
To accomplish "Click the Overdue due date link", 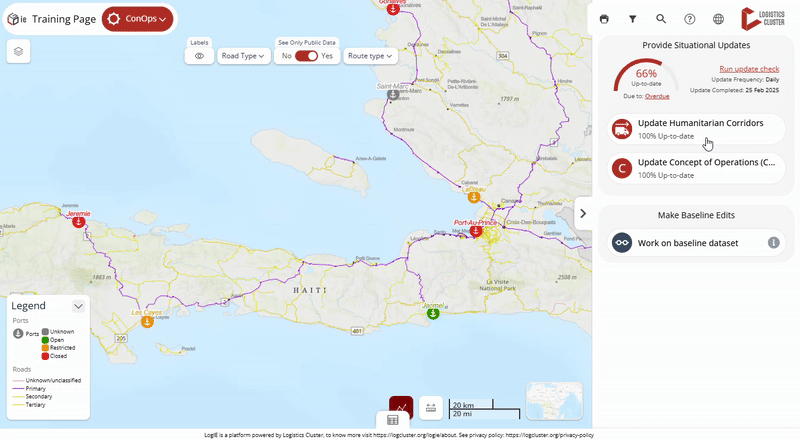I will (x=657, y=96).
